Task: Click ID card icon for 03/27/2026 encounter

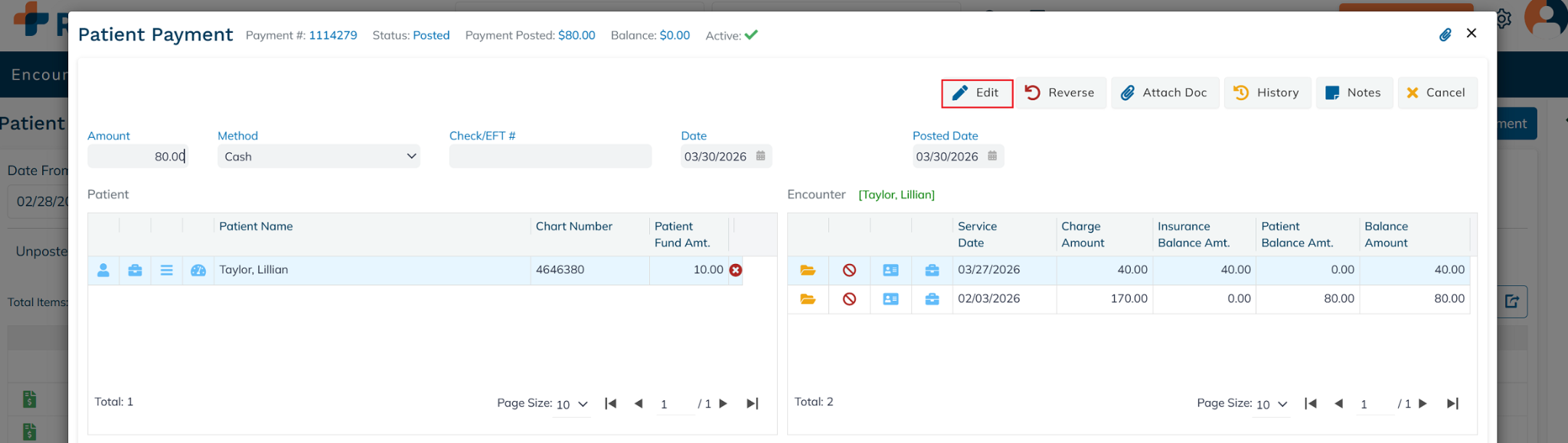Action: click(x=890, y=270)
